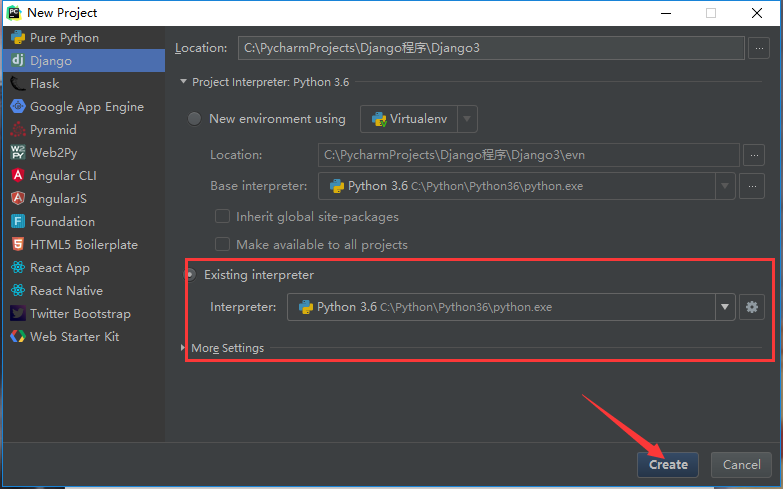Click the Twitter Bootstrap bird icon

point(18,313)
